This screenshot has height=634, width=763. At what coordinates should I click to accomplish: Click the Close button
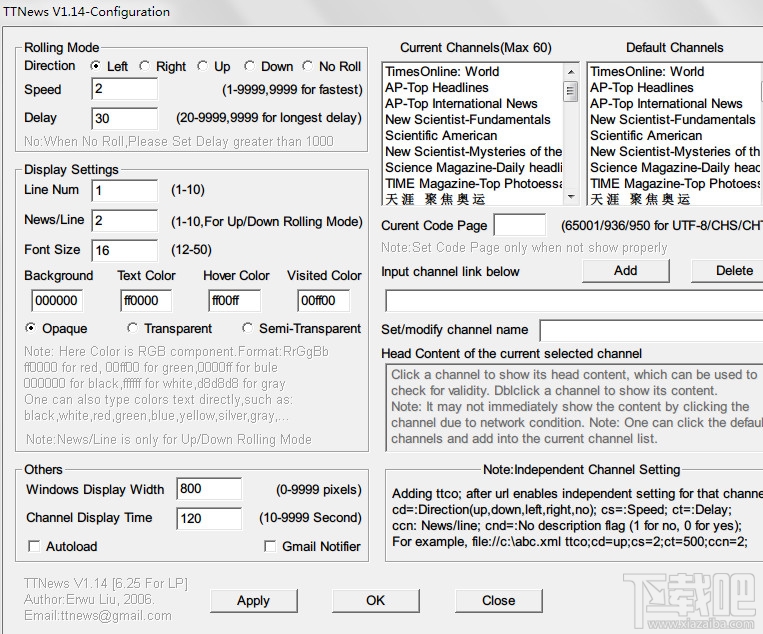(499, 600)
